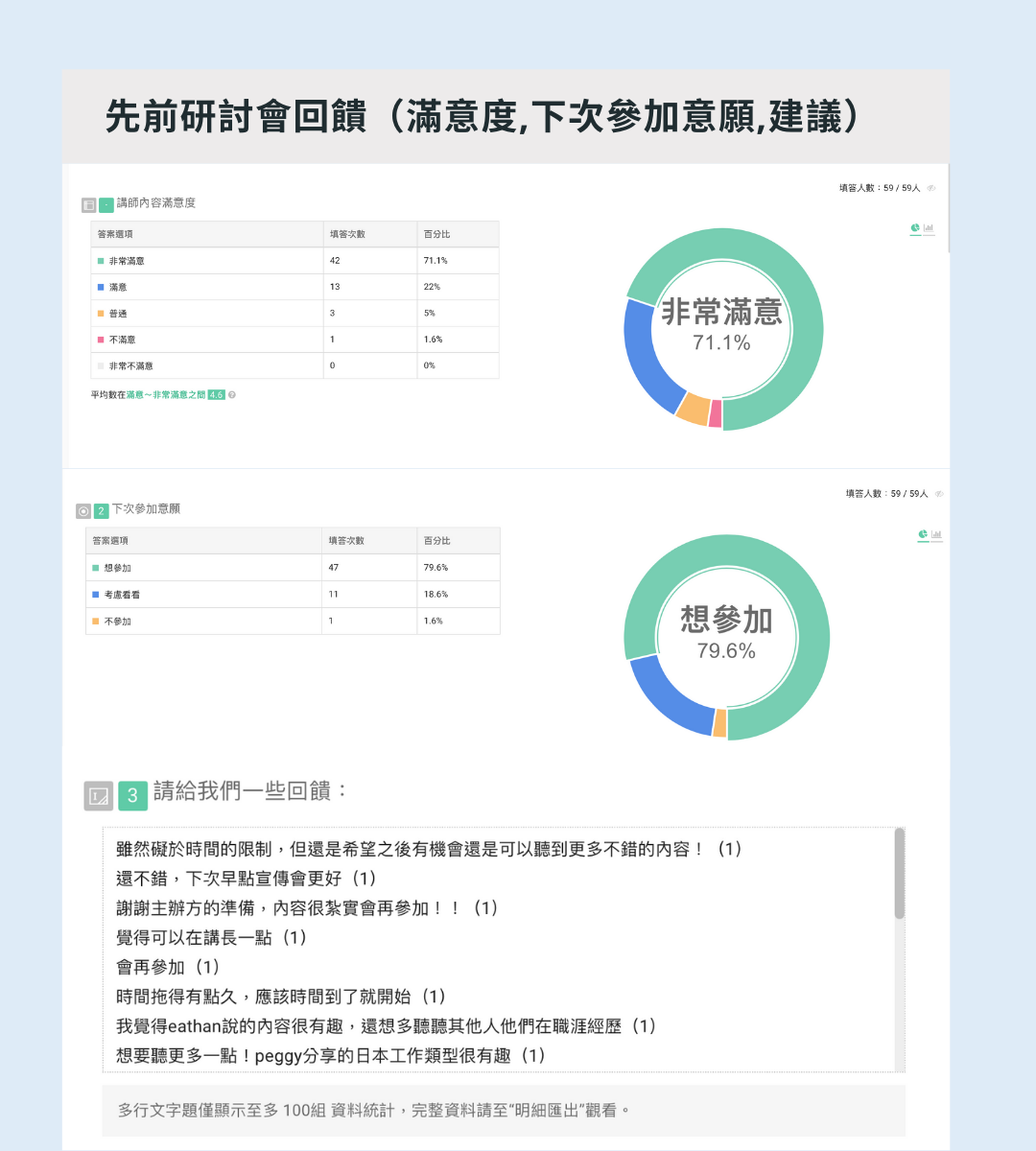The width and height of the screenshot is (1036, 1151).
Task: Click the green number 3 question badge
Action: [x=132, y=796]
